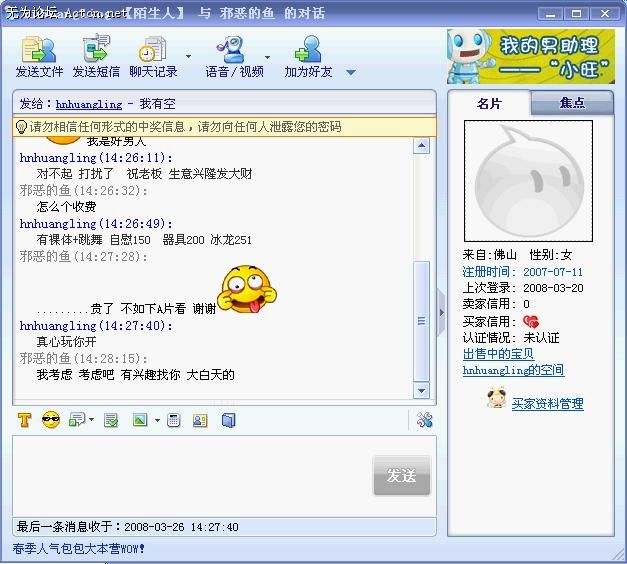Open the 出售中的宝贝 link

[x=498, y=354]
